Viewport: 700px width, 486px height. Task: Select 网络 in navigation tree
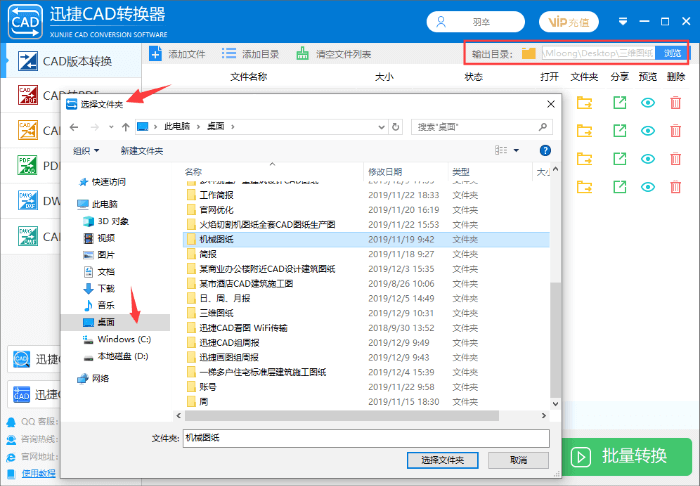pyautogui.click(x=100, y=378)
